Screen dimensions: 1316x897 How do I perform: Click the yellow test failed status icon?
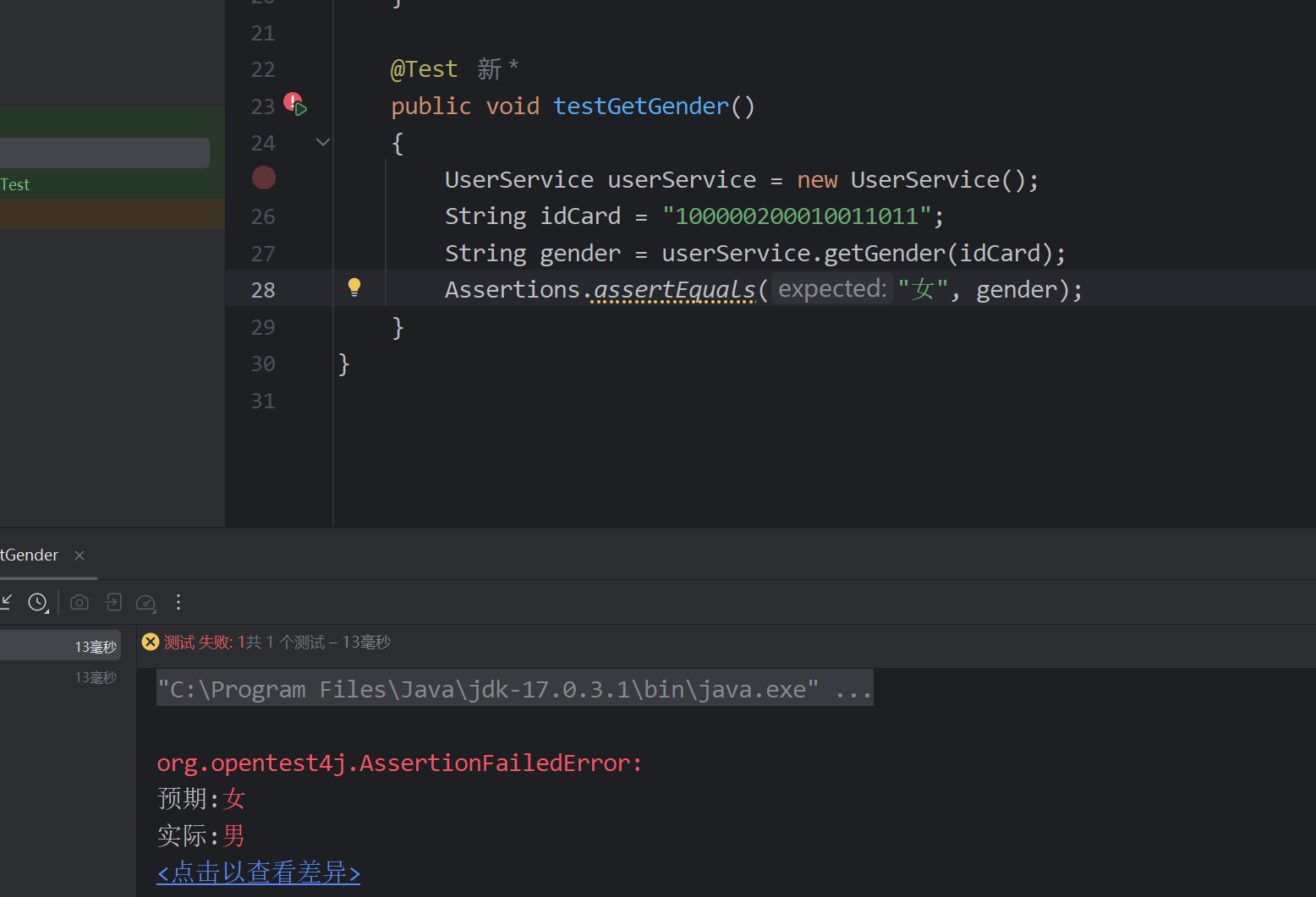151,642
